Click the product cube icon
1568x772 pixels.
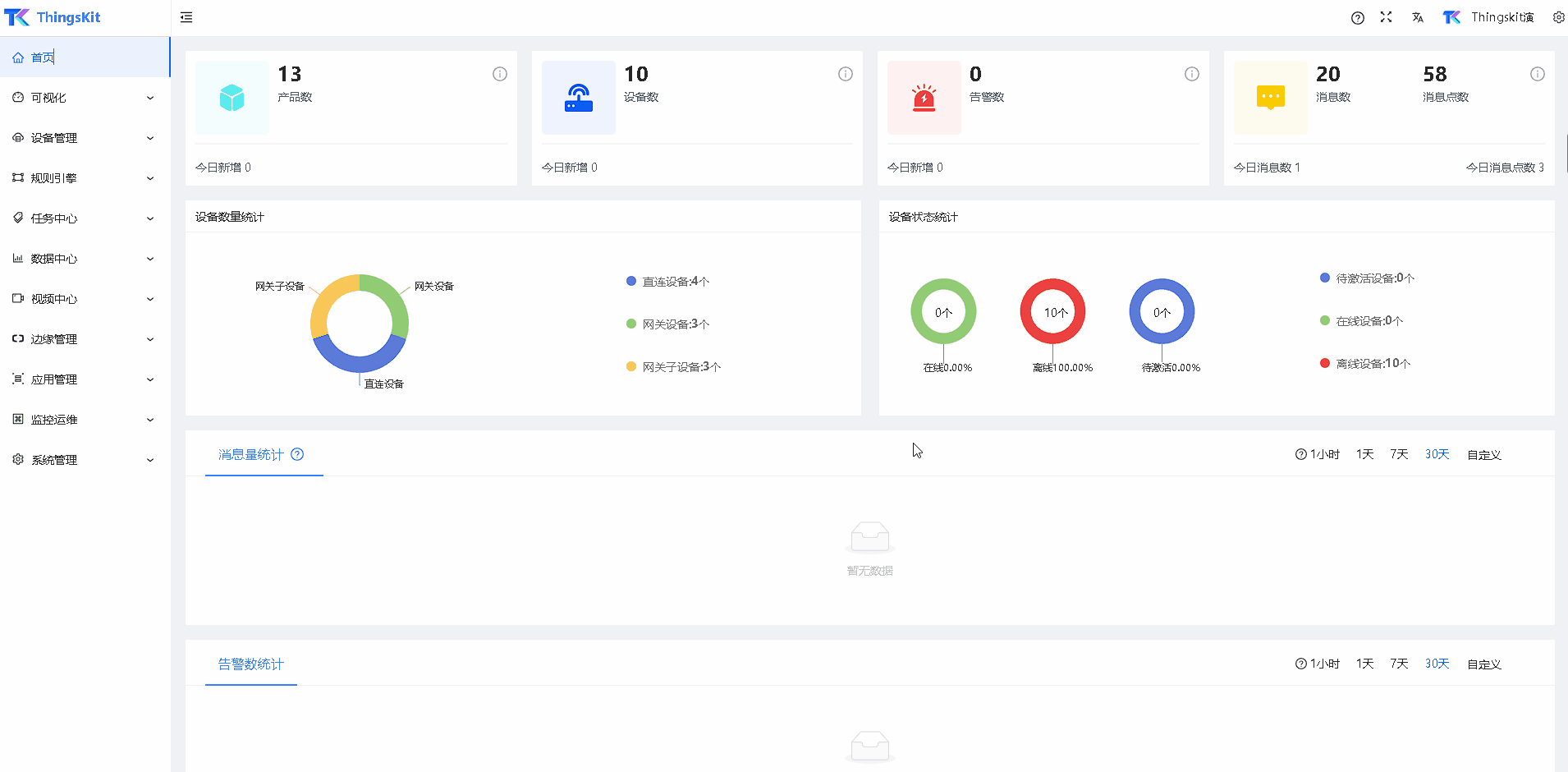coord(232,98)
